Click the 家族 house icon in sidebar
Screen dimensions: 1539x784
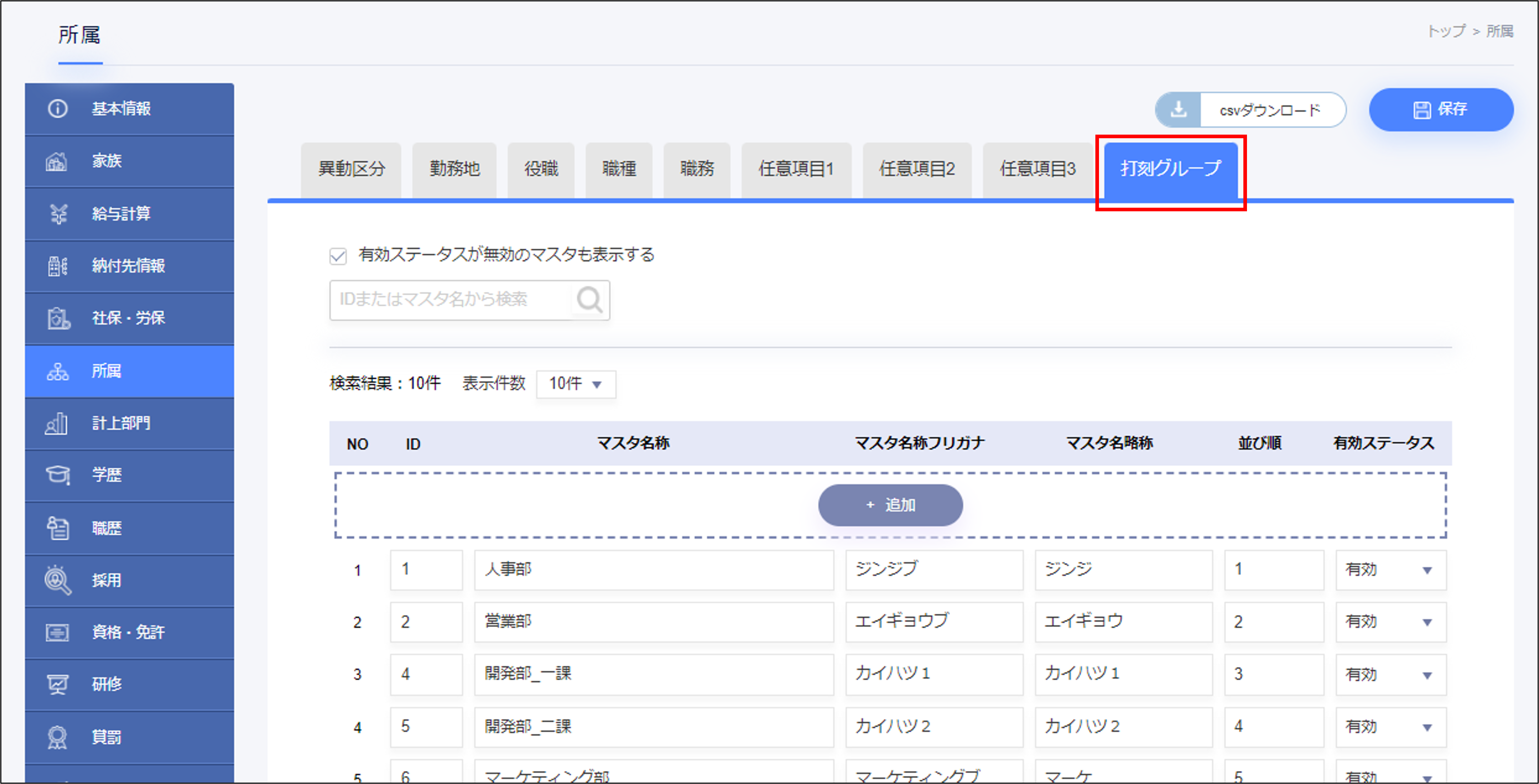[x=57, y=161]
